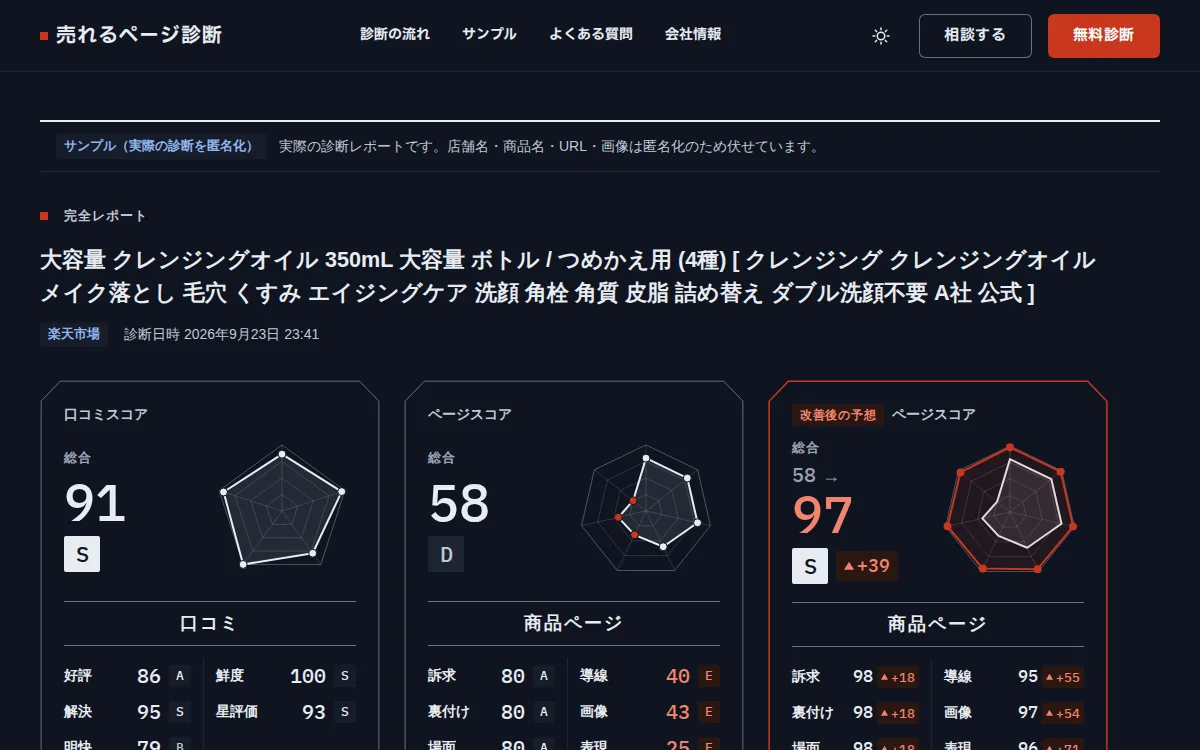Screen dimensions: 1200x750
Task: Click the predicted score 97
Action: pyautogui.click(x=823, y=515)
